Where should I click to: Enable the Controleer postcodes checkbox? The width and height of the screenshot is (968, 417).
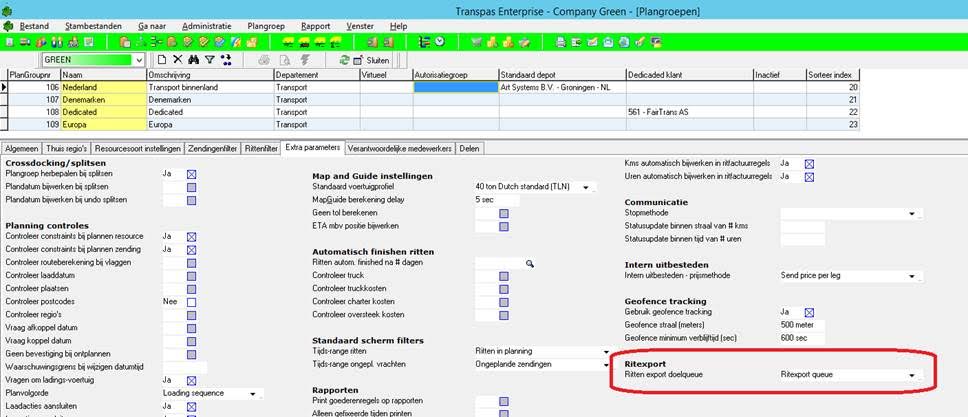[191, 302]
